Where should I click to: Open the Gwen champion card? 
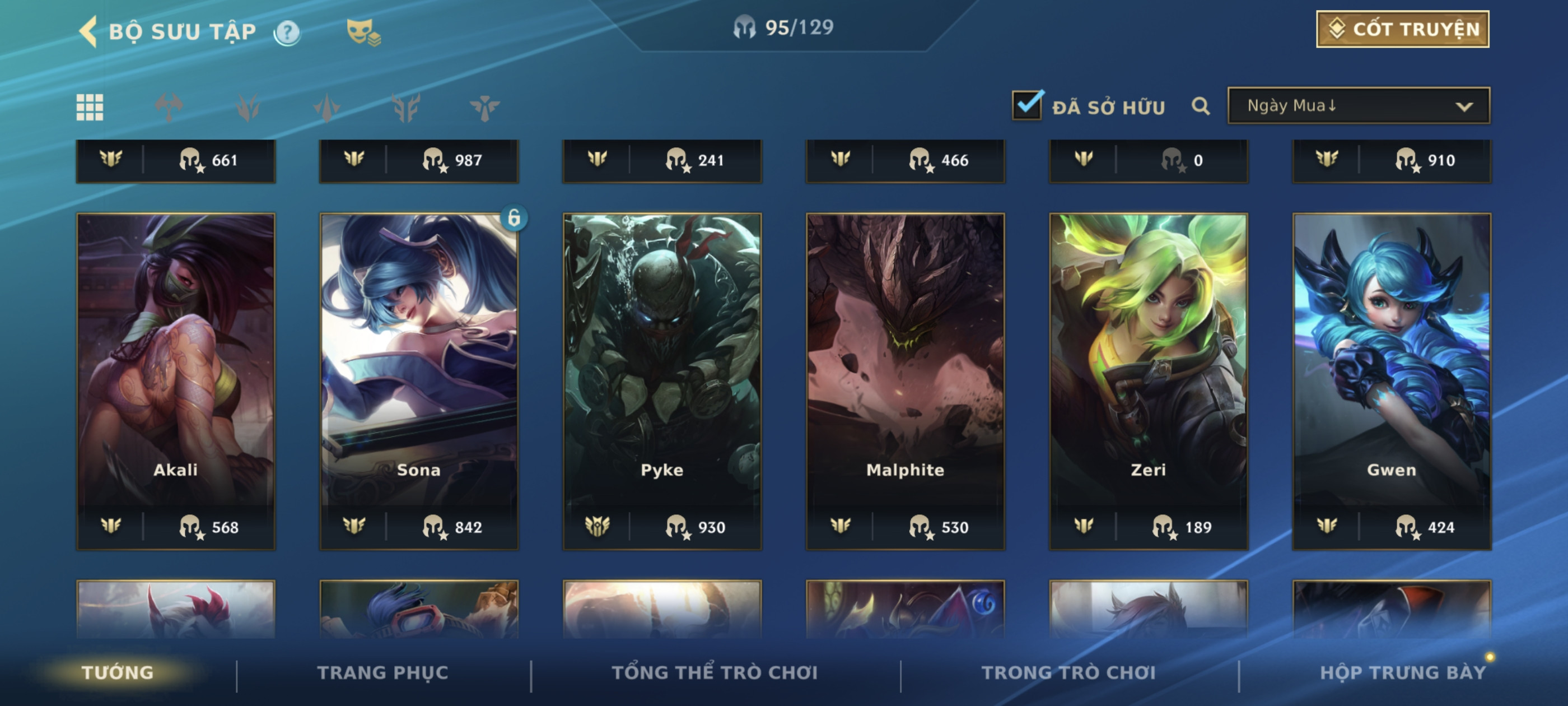click(1392, 380)
